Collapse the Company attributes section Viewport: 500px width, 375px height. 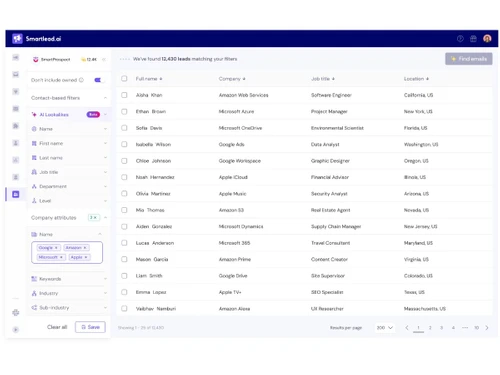[105, 218]
